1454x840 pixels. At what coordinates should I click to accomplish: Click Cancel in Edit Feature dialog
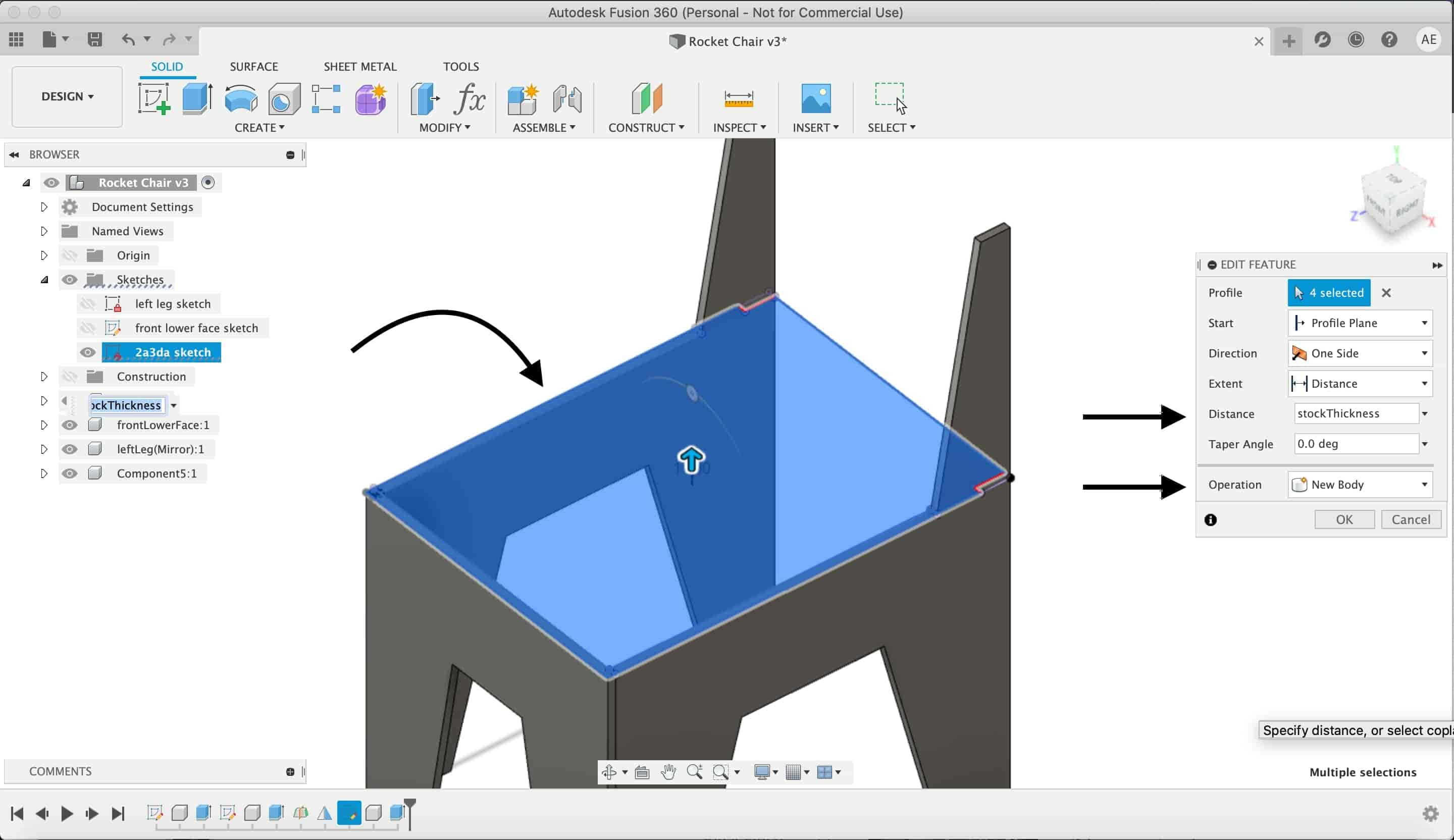pos(1411,520)
